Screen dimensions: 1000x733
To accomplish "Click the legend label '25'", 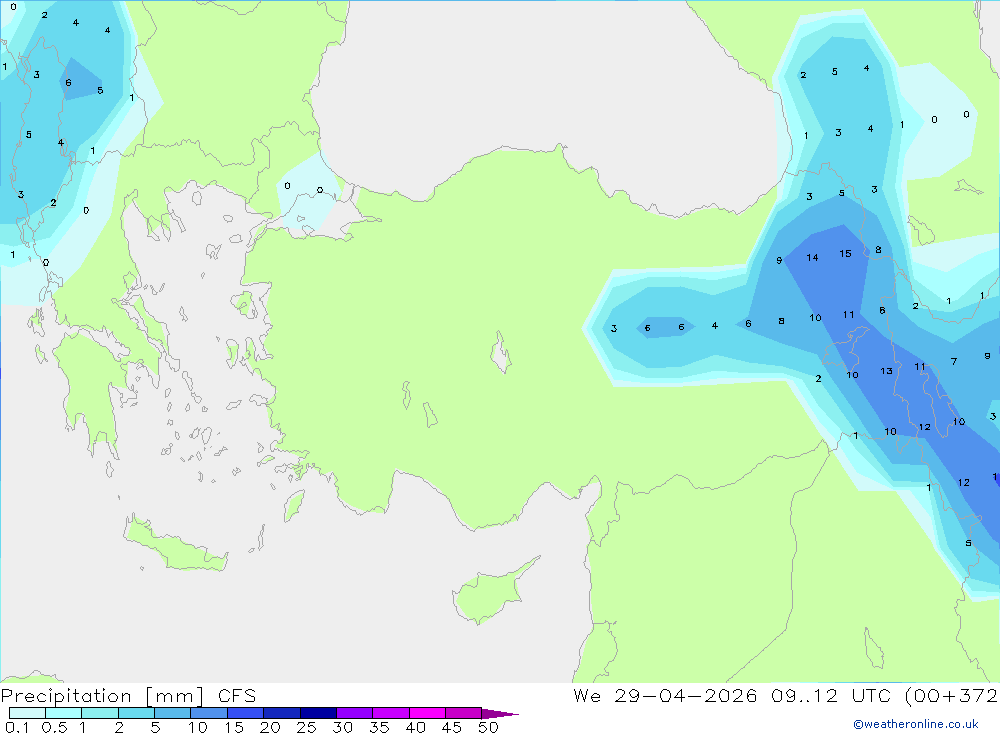I will coord(306,727).
